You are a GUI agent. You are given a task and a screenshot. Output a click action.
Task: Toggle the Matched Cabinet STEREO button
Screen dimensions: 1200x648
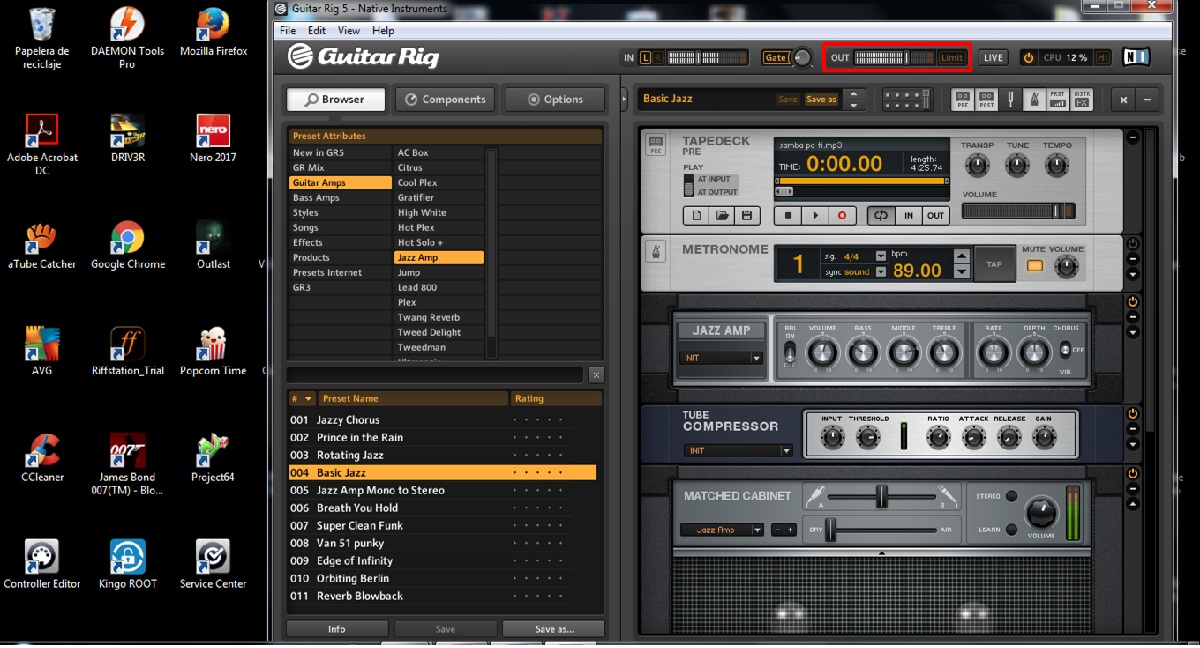pos(1011,496)
